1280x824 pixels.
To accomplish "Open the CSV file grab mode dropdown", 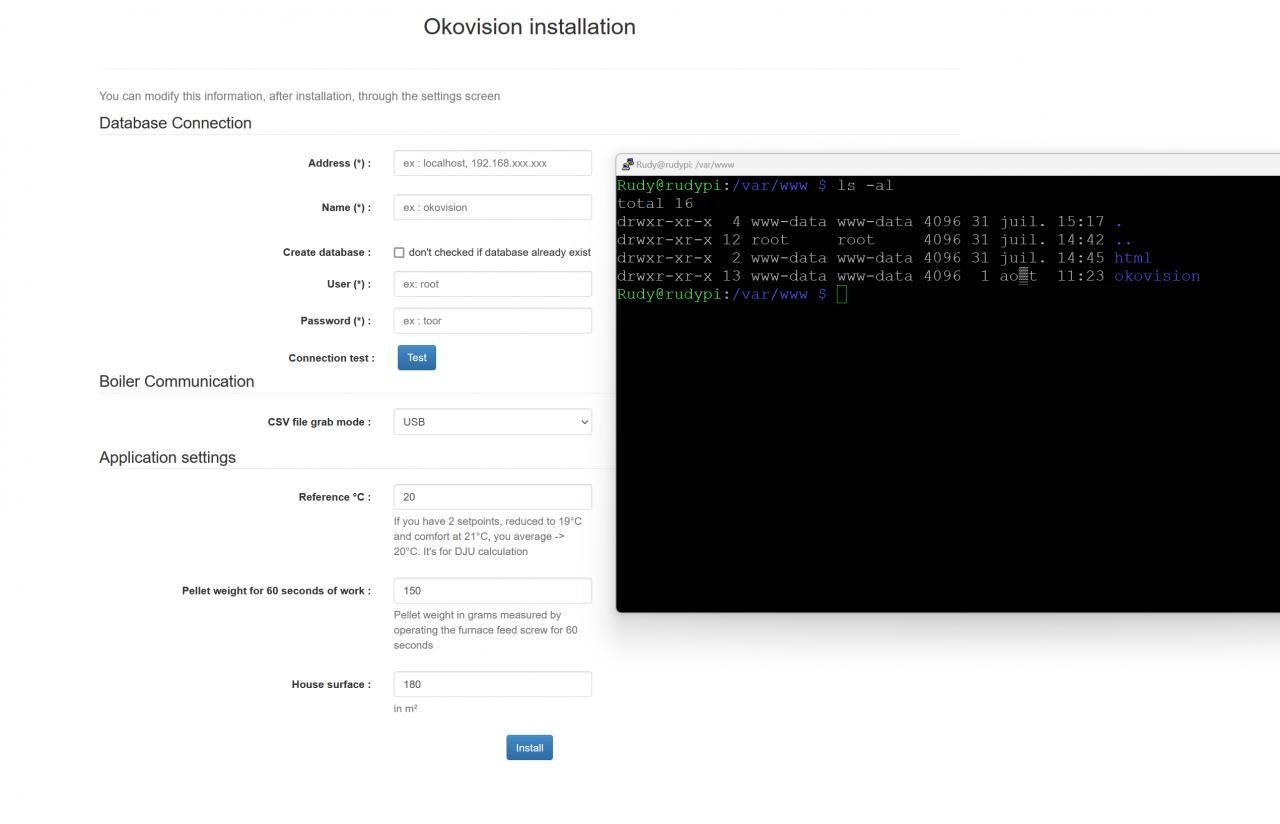I will [492, 422].
